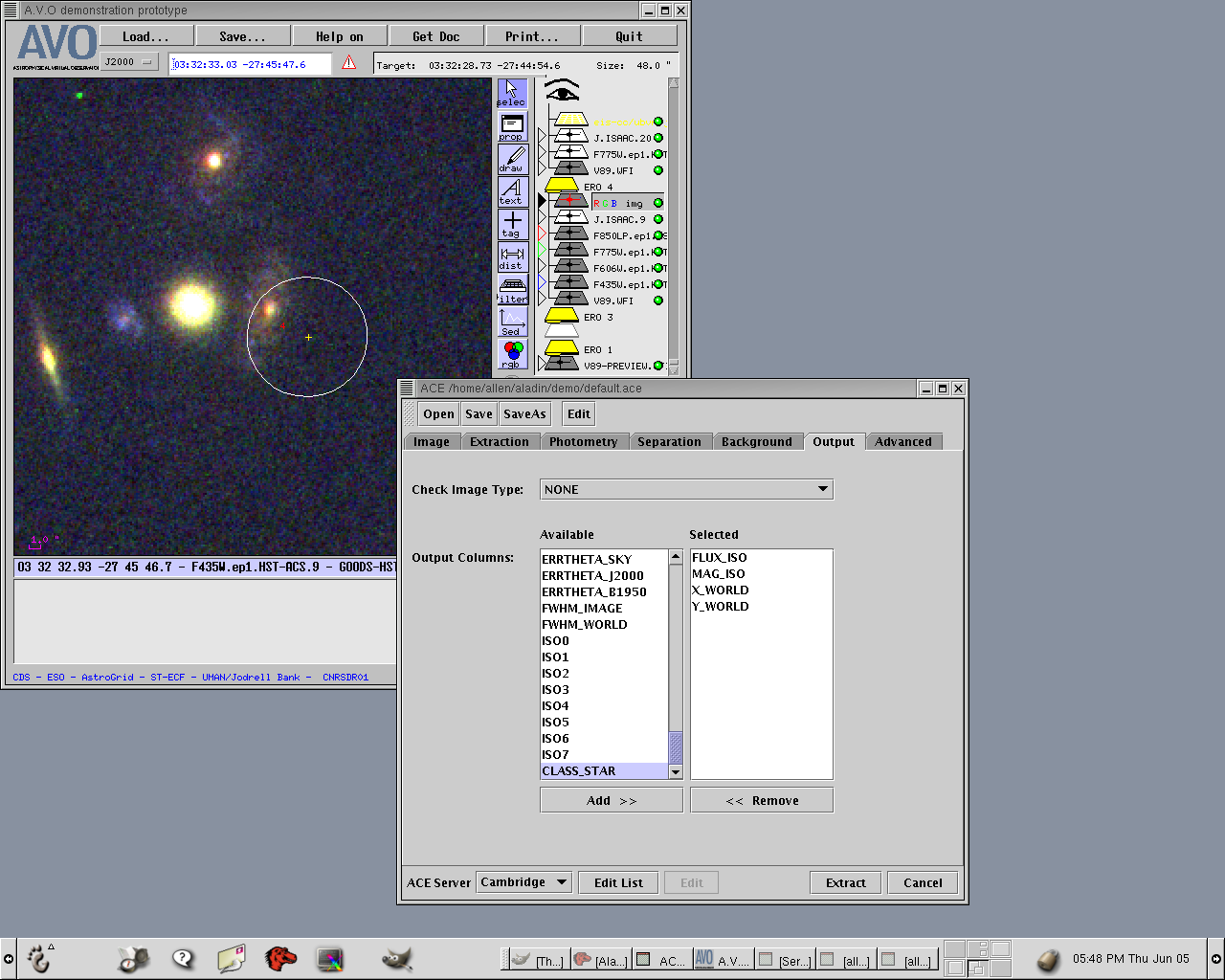Open the J2000 coordinate frame selector

point(130,62)
